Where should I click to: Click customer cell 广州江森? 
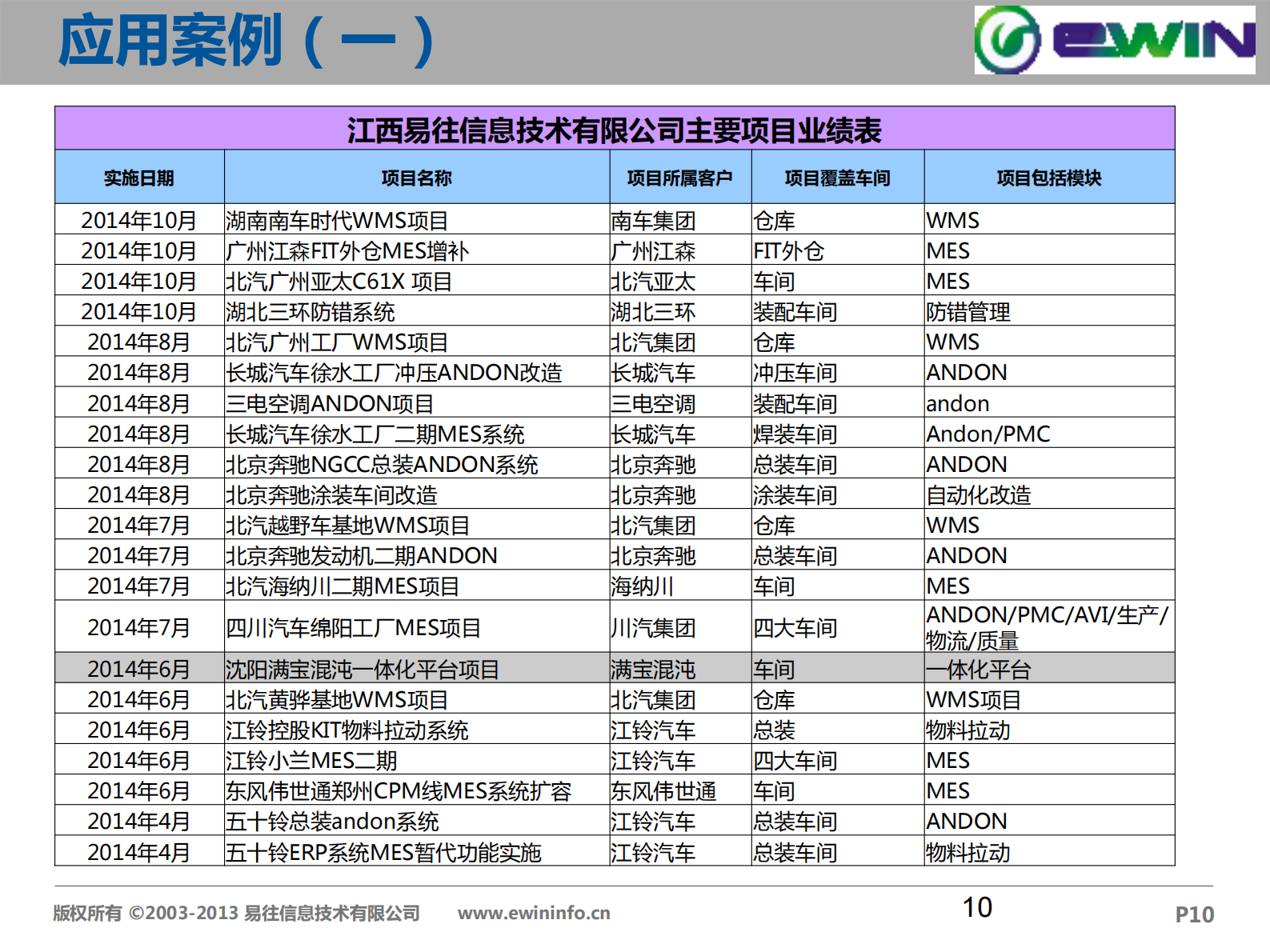(680, 250)
